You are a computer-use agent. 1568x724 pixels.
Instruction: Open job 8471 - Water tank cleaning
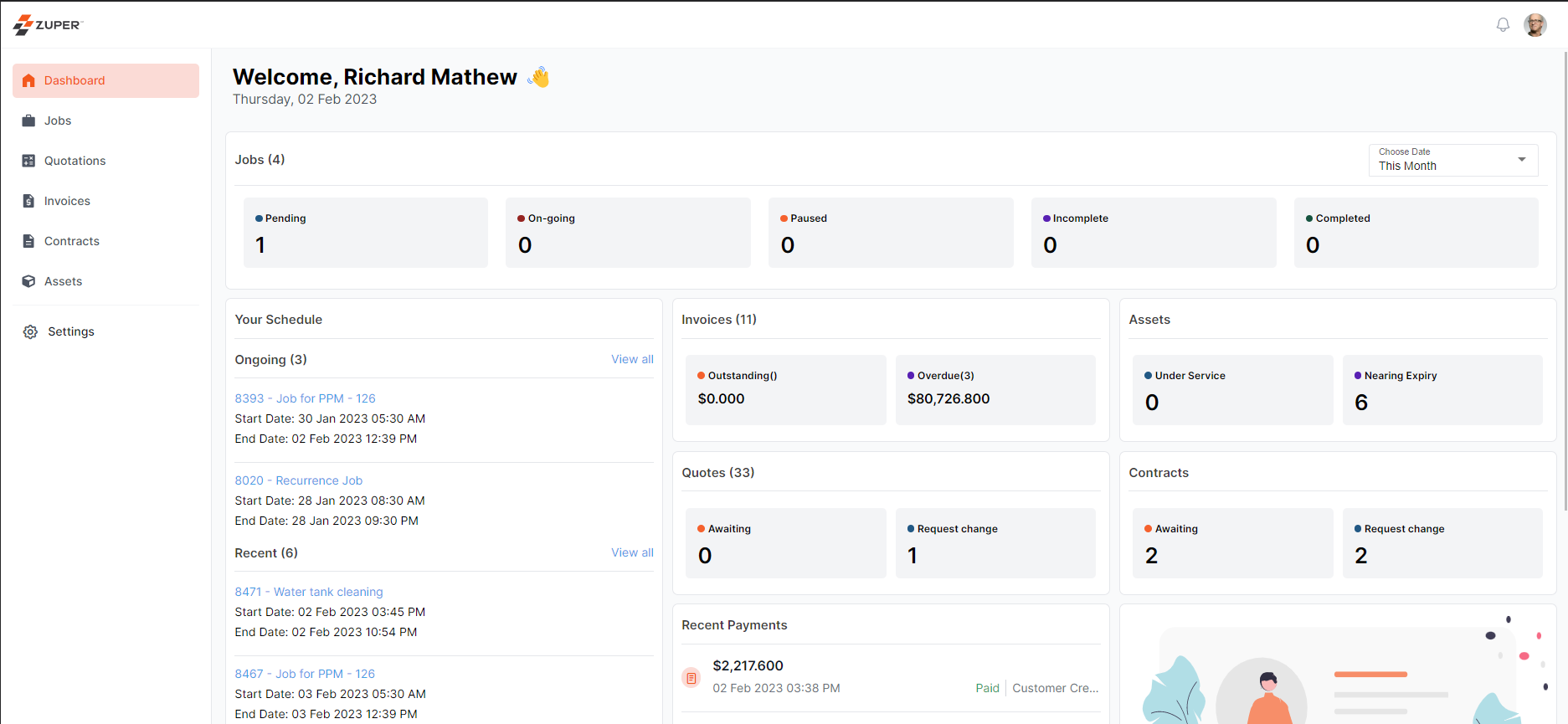point(309,592)
